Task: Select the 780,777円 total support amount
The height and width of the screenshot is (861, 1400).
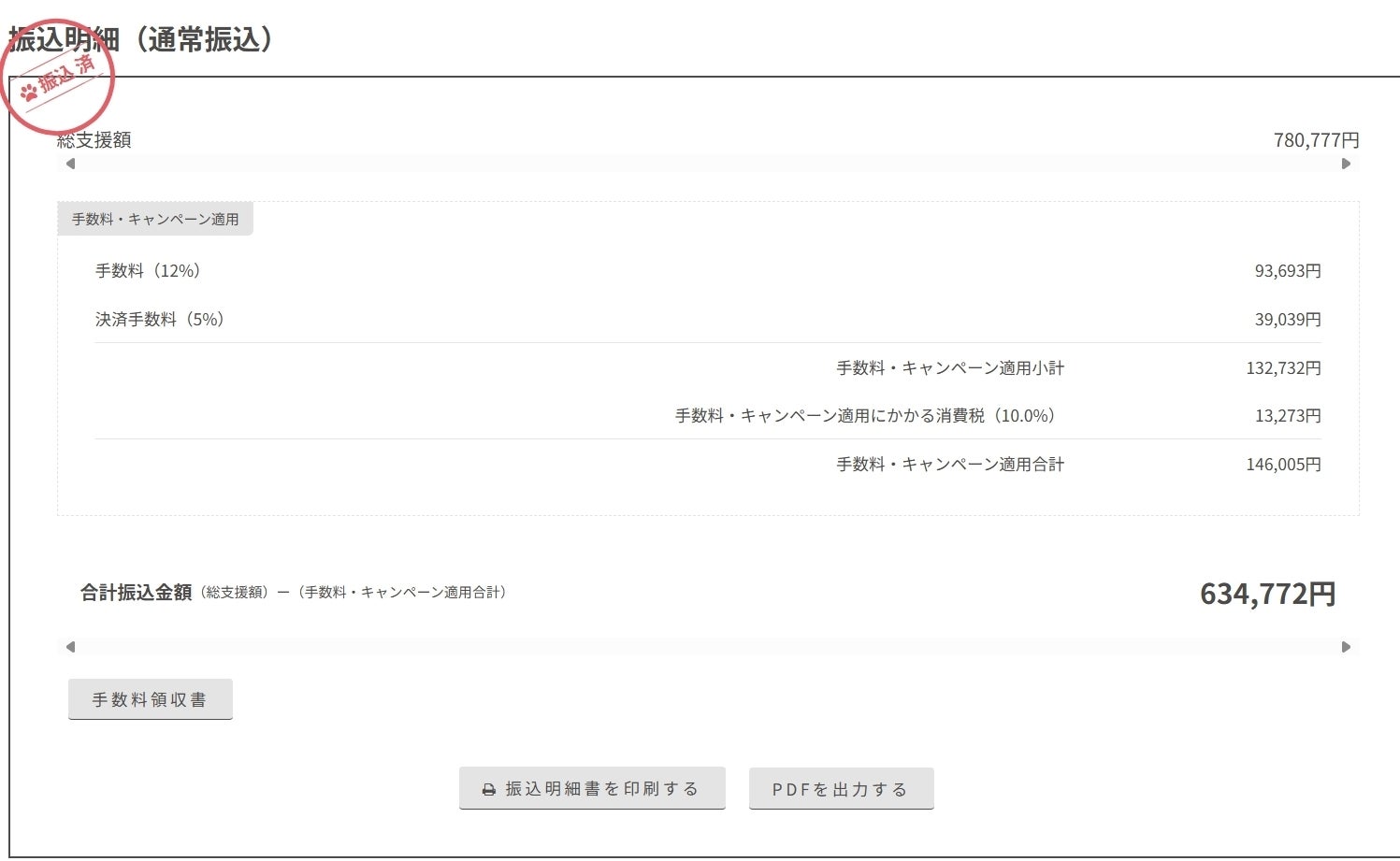Action: click(1316, 140)
